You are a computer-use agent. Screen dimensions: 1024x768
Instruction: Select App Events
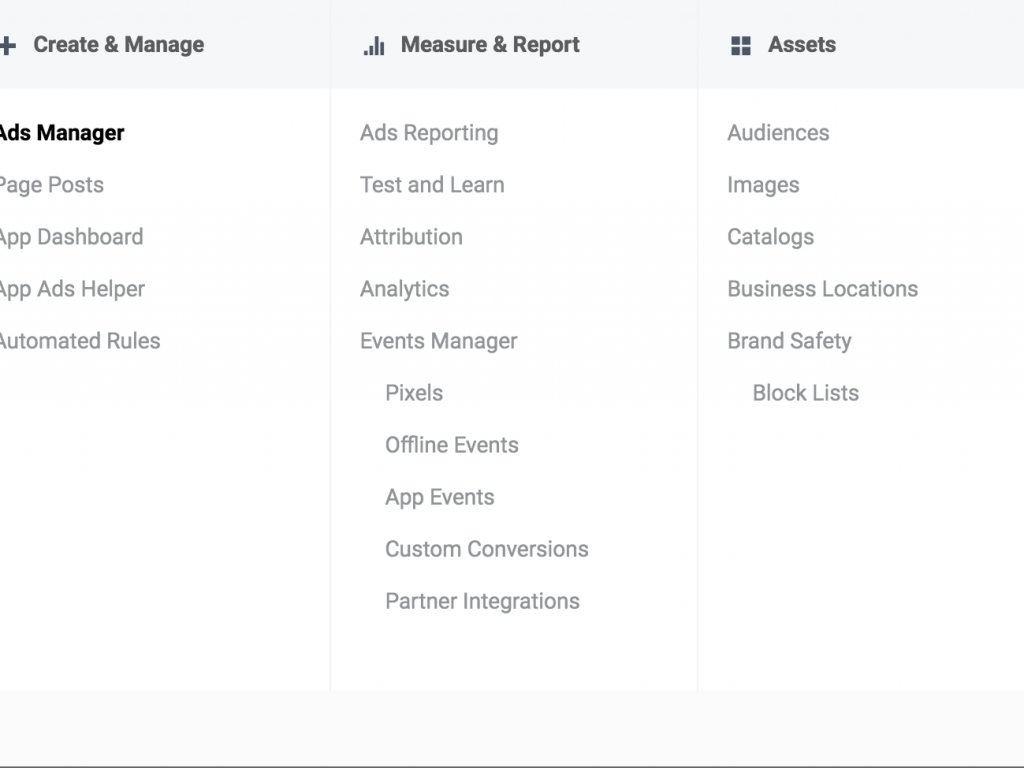tap(440, 498)
